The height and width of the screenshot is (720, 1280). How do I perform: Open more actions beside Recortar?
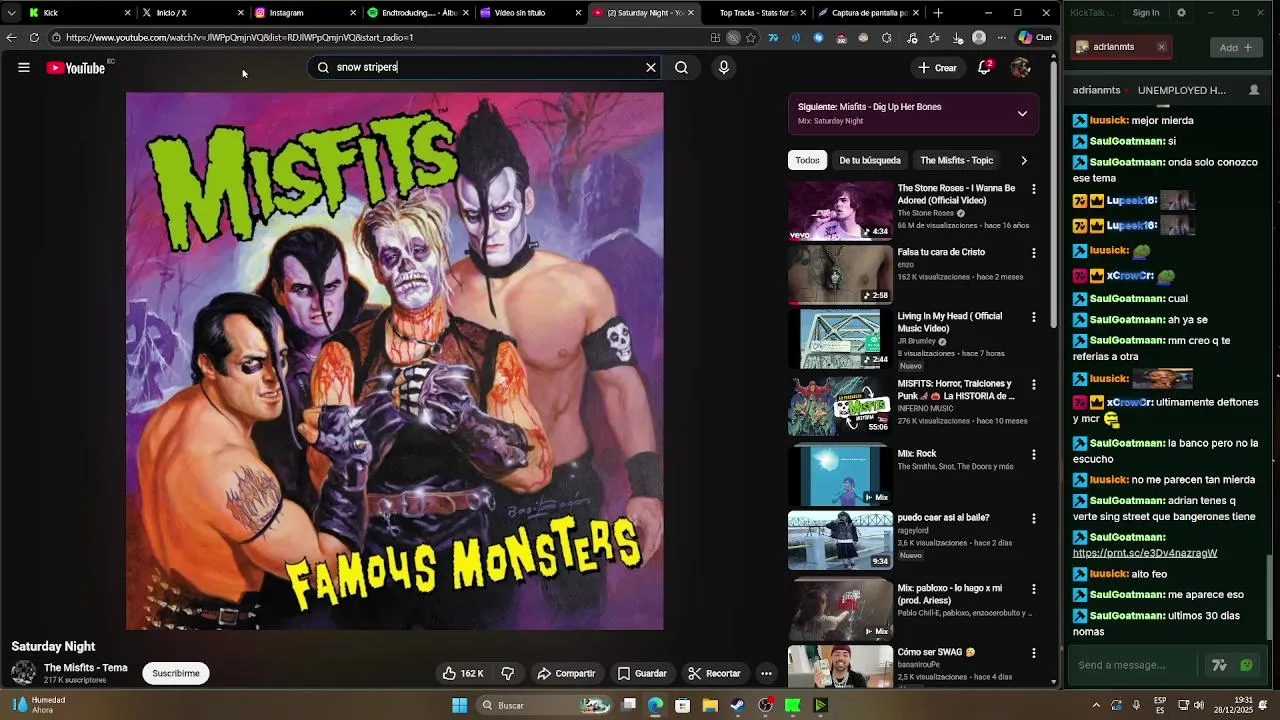(766, 673)
